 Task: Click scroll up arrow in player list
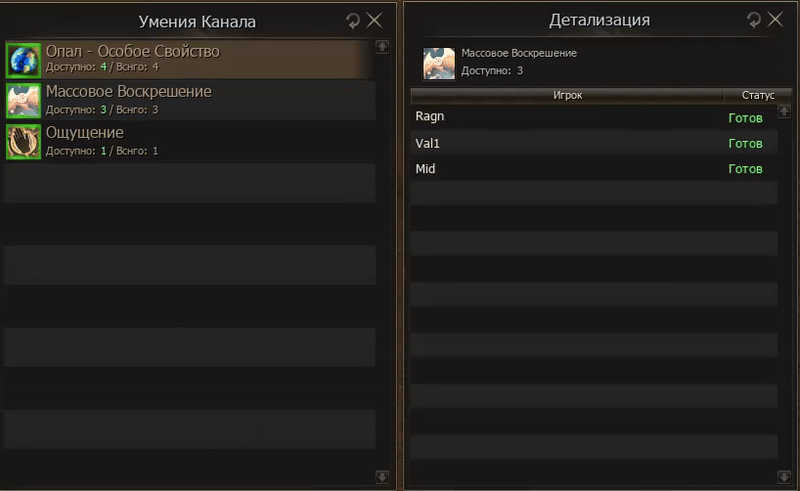pyautogui.click(x=784, y=111)
